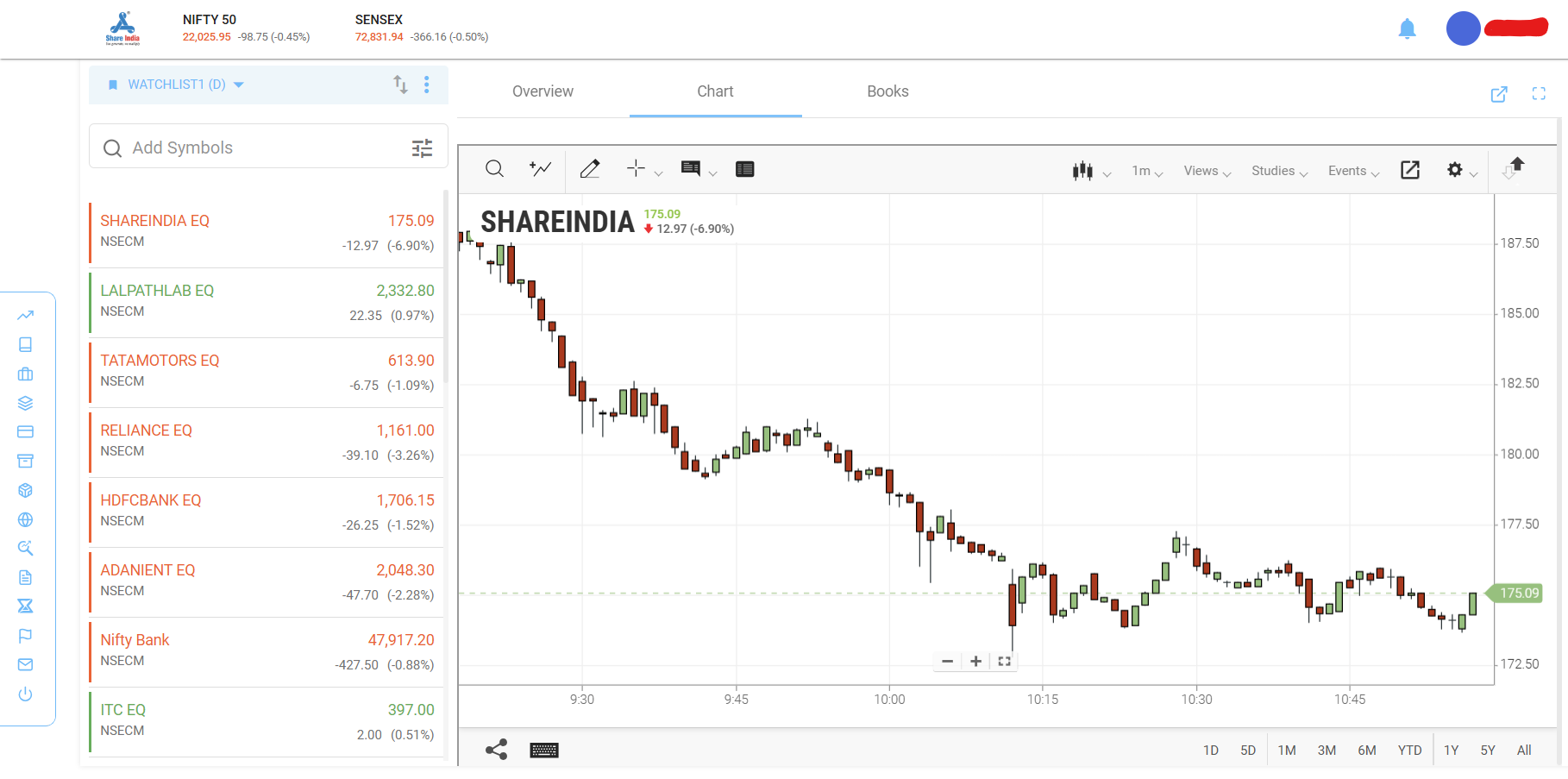The width and height of the screenshot is (1568, 779).
Task: Click the portfolio briefcase icon in left sidebar
Action: click(25, 374)
